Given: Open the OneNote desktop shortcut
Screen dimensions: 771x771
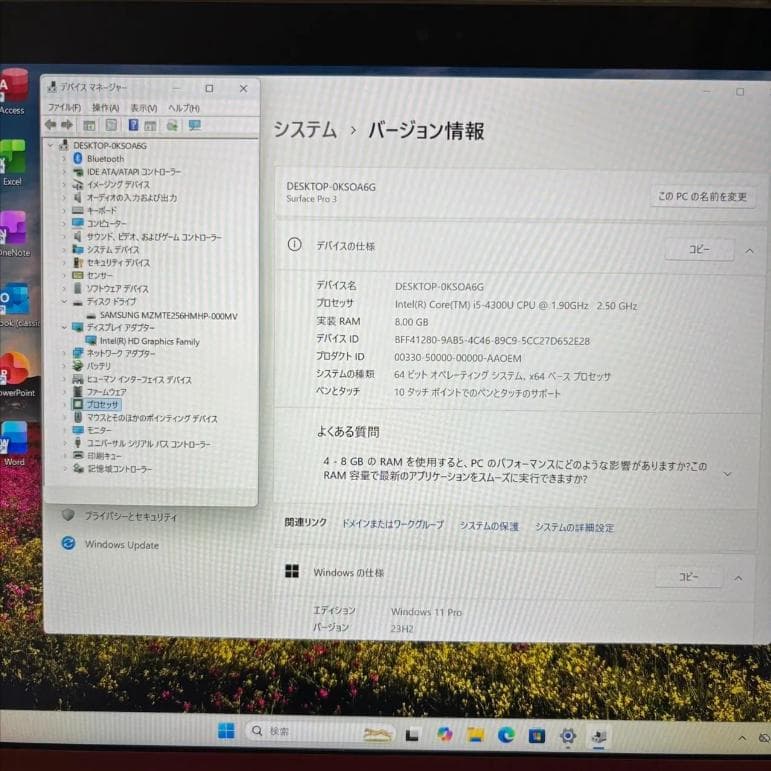Looking at the screenshot, I should [14, 234].
